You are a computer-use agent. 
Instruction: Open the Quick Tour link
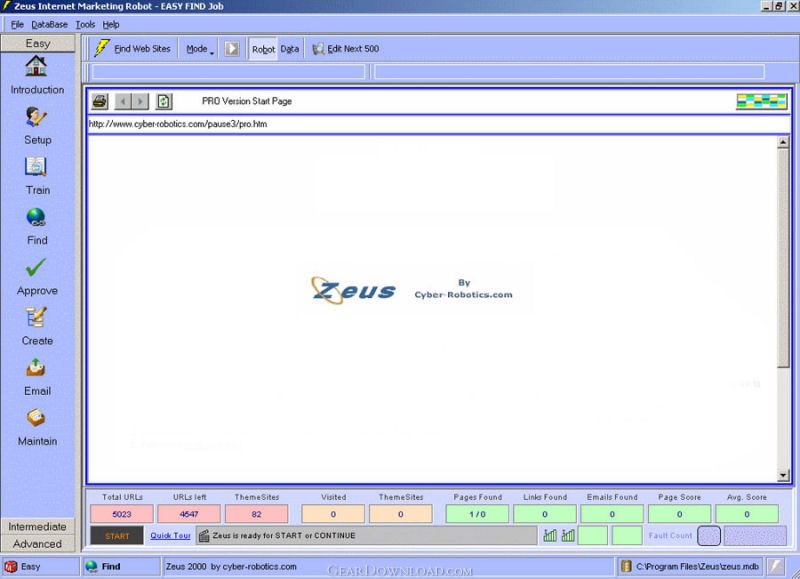[170, 536]
